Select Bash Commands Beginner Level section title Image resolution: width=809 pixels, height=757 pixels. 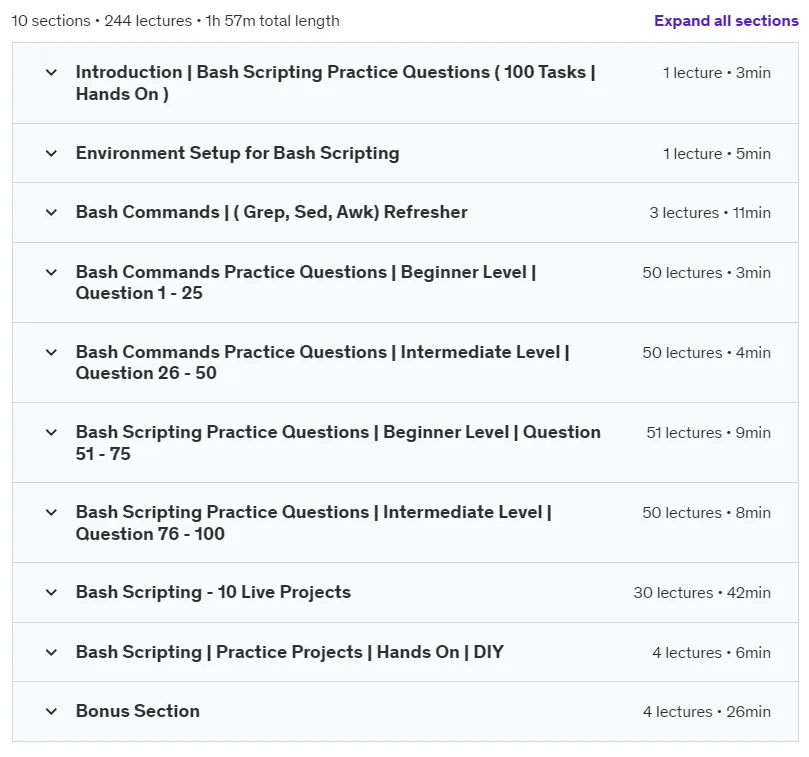[x=306, y=282]
